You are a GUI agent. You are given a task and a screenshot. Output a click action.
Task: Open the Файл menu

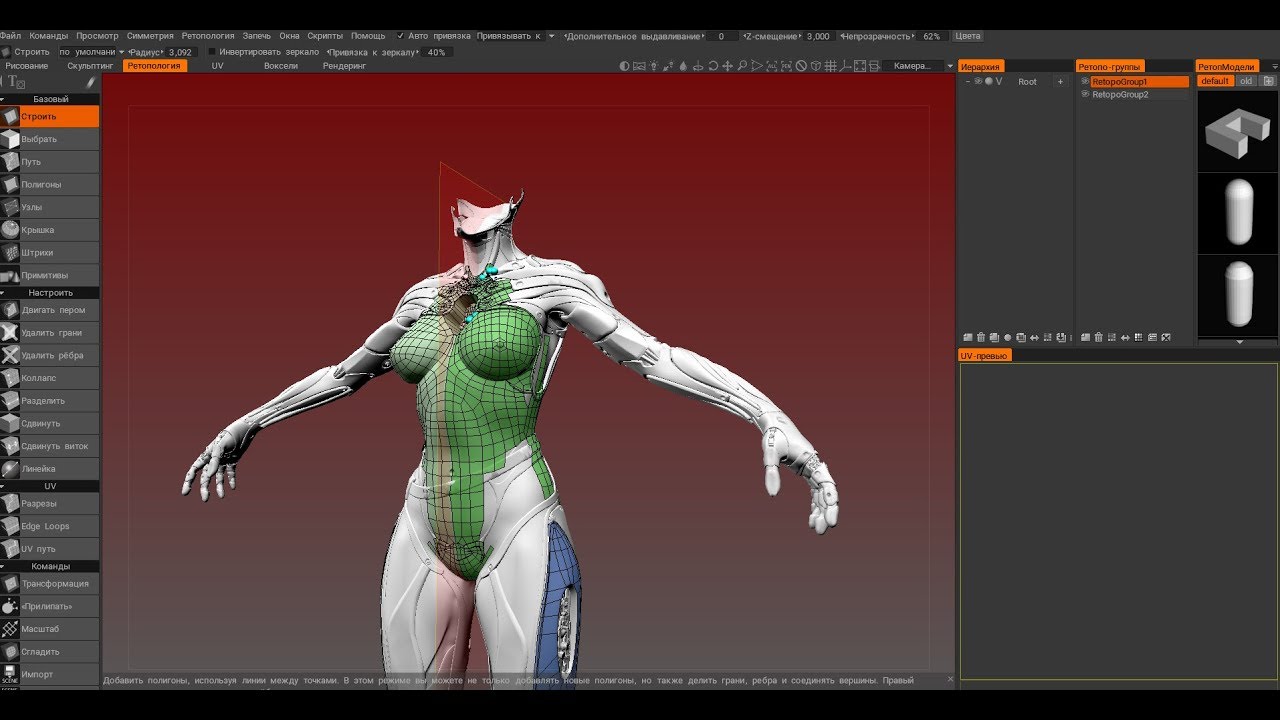pos(11,36)
